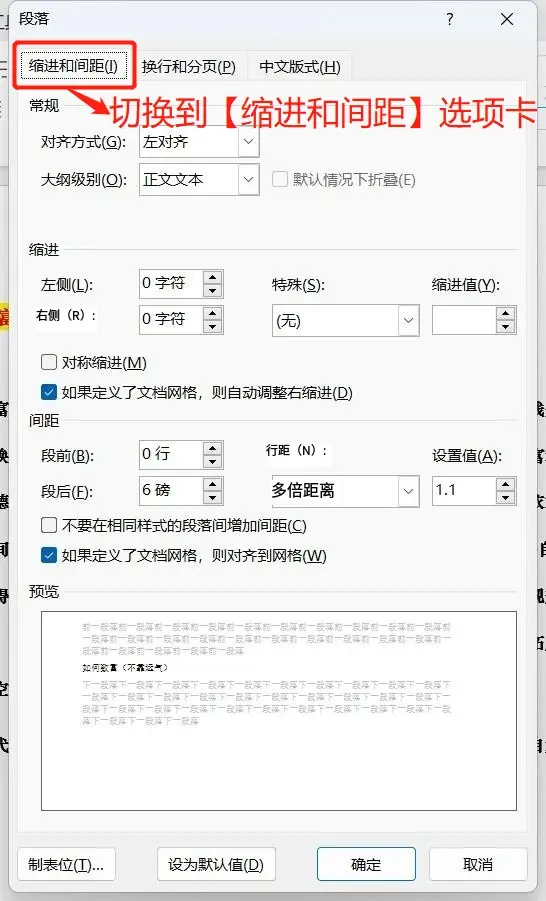Close the 段落 dialog with X
Screen dimensions: 546x901
(x=507, y=20)
